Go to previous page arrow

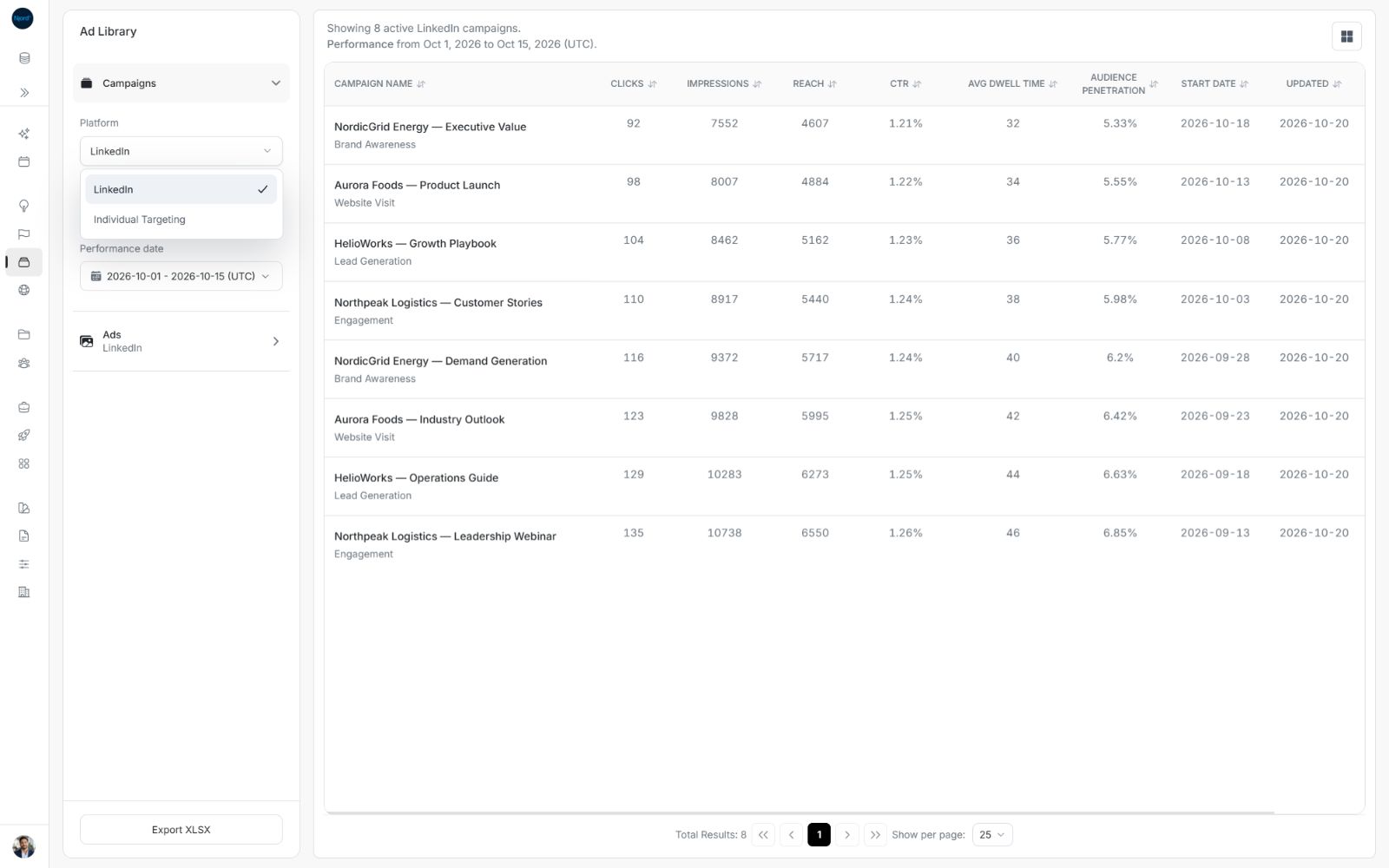click(791, 834)
